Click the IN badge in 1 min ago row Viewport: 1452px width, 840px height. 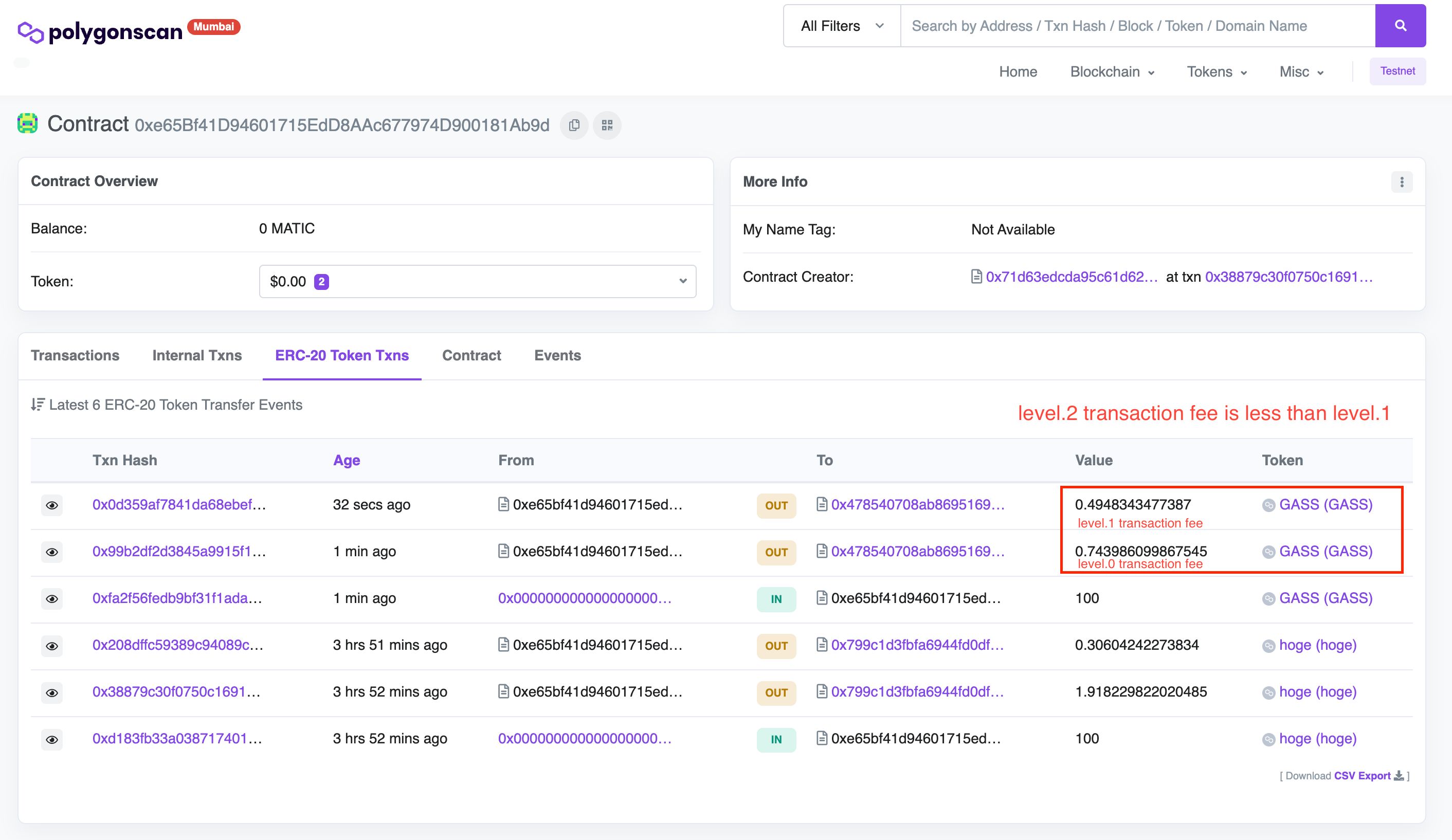(x=776, y=598)
